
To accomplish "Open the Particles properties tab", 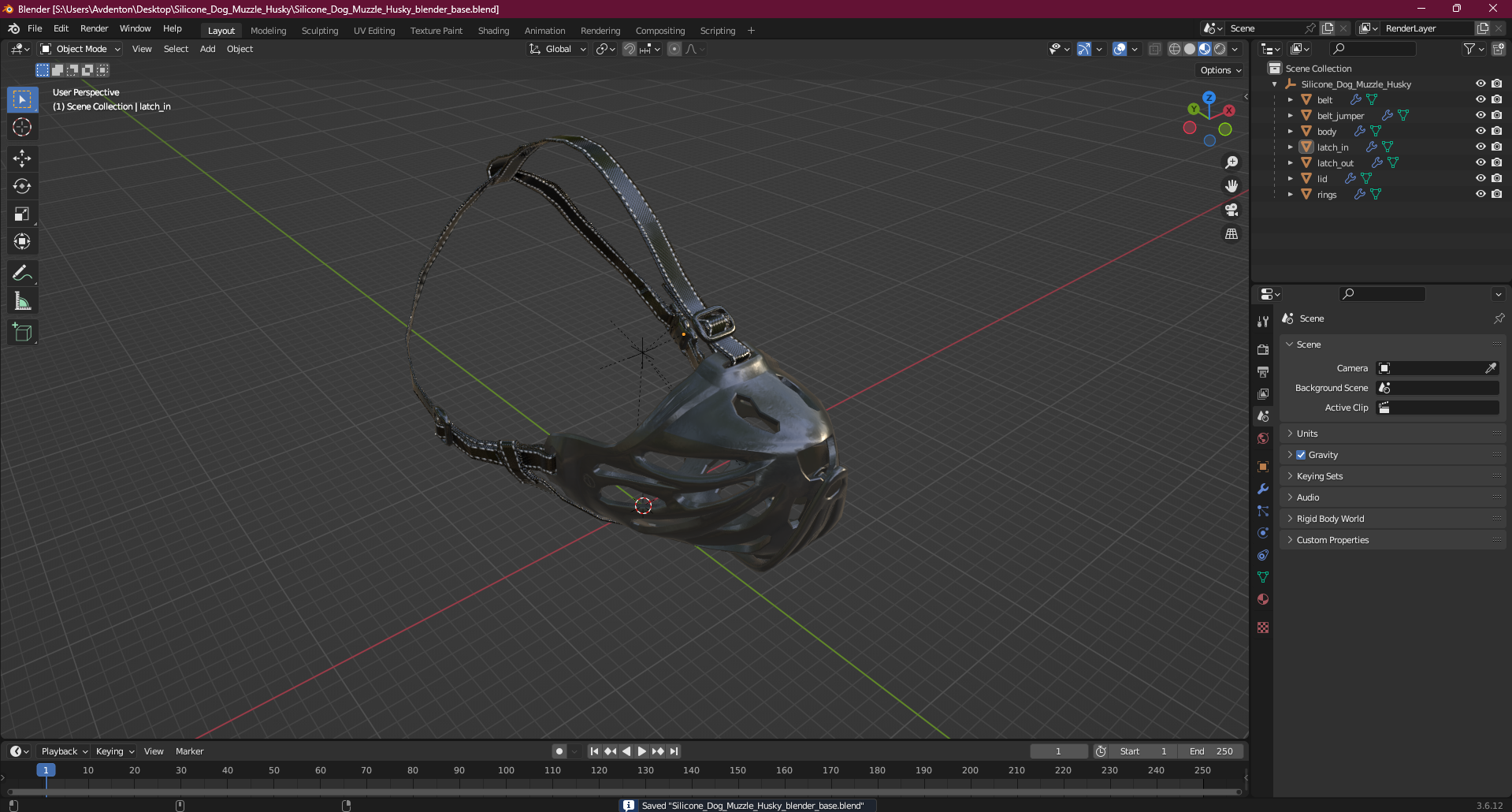I will click(x=1263, y=511).
